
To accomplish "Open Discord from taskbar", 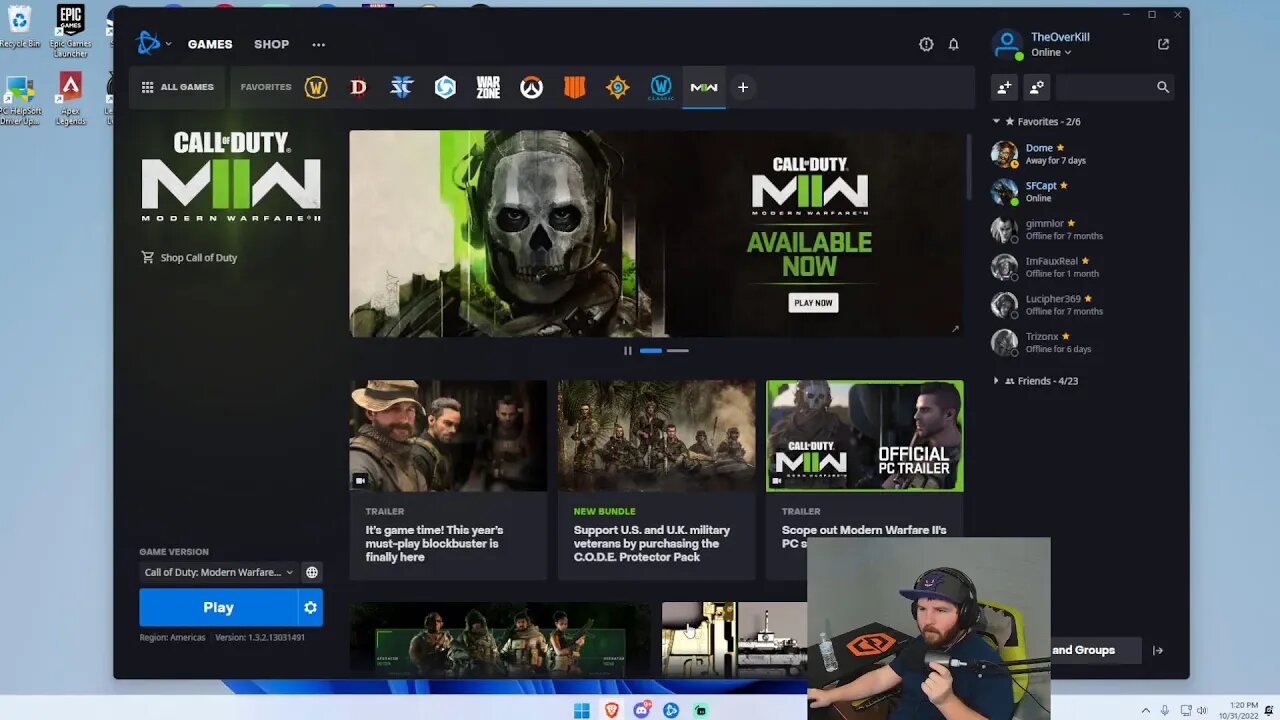I will pos(642,710).
